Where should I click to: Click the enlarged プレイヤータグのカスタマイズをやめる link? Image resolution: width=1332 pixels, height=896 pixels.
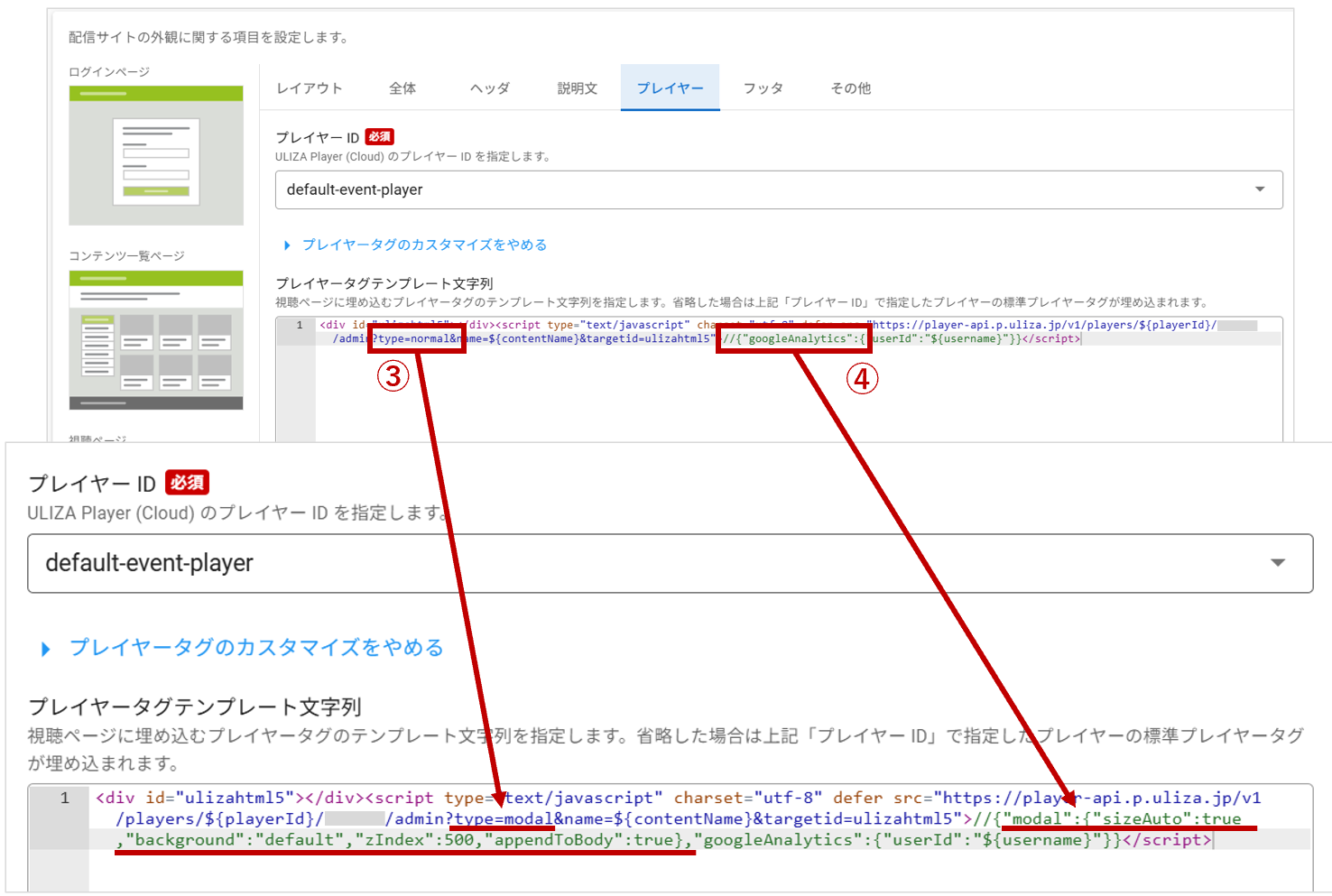[256, 648]
